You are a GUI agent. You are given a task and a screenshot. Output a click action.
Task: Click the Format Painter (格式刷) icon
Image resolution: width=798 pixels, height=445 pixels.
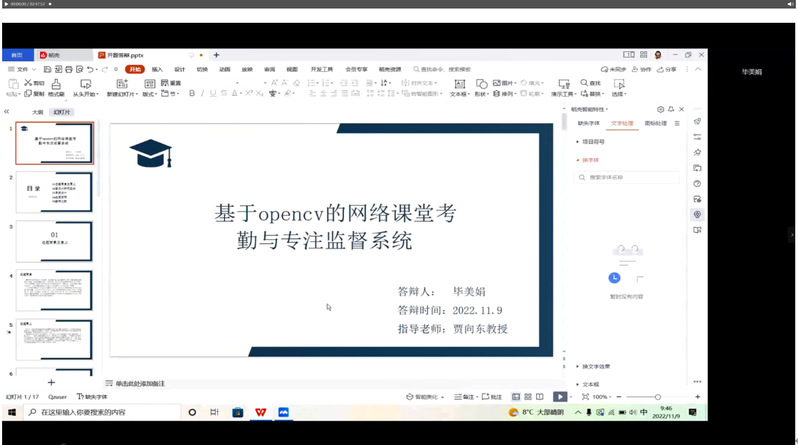[x=56, y=84]
